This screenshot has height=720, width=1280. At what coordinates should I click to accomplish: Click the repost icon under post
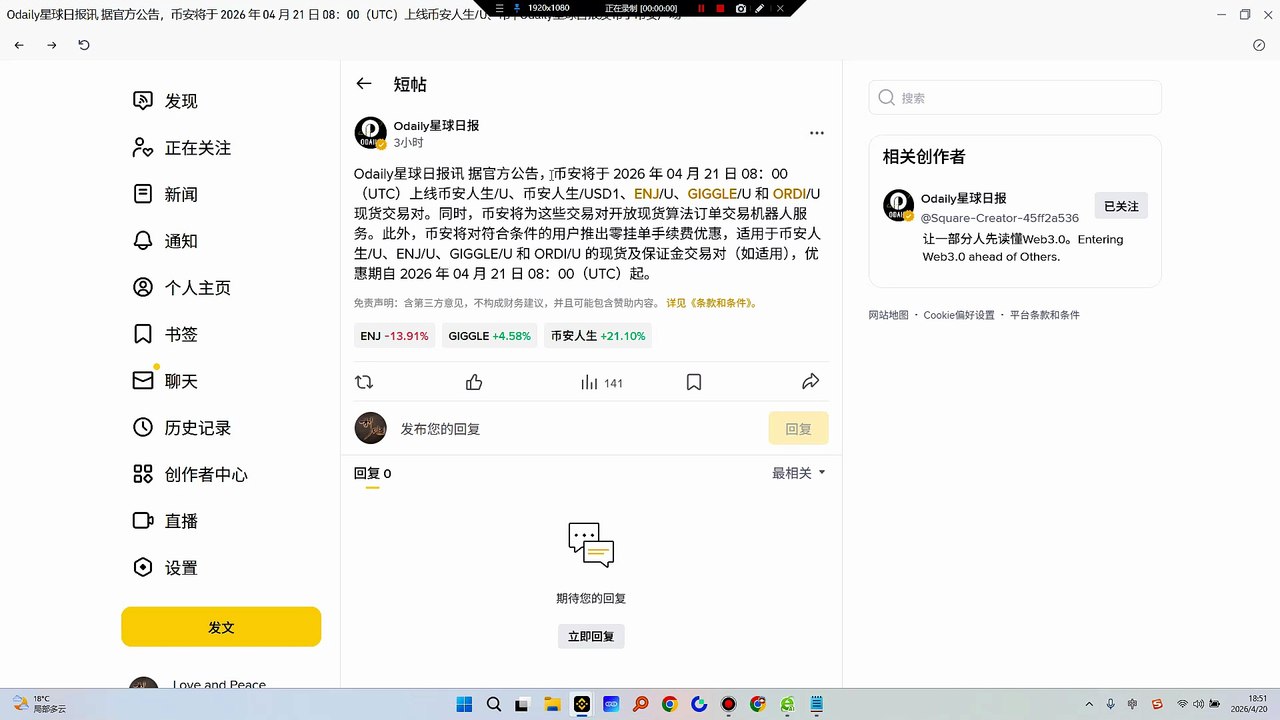[x=364, y=382]
